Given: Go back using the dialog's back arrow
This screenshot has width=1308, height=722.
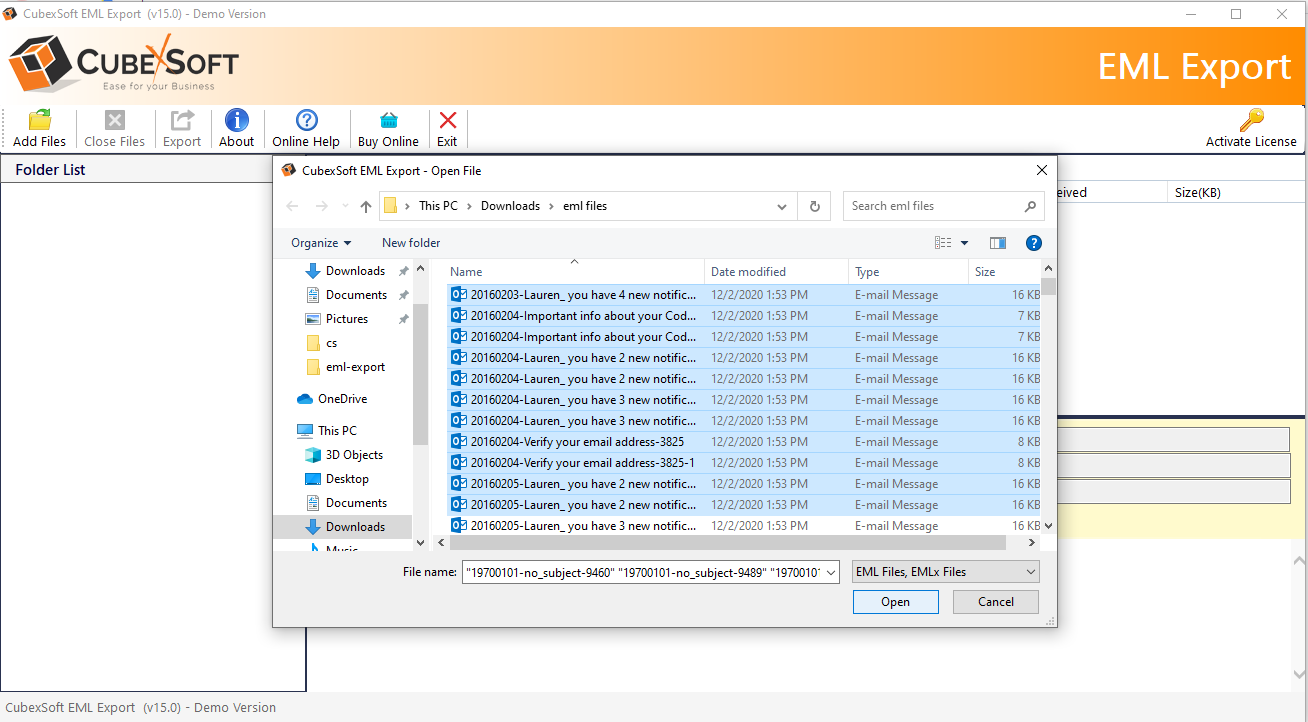Looking at the screenshot, I should coord(292,206).
